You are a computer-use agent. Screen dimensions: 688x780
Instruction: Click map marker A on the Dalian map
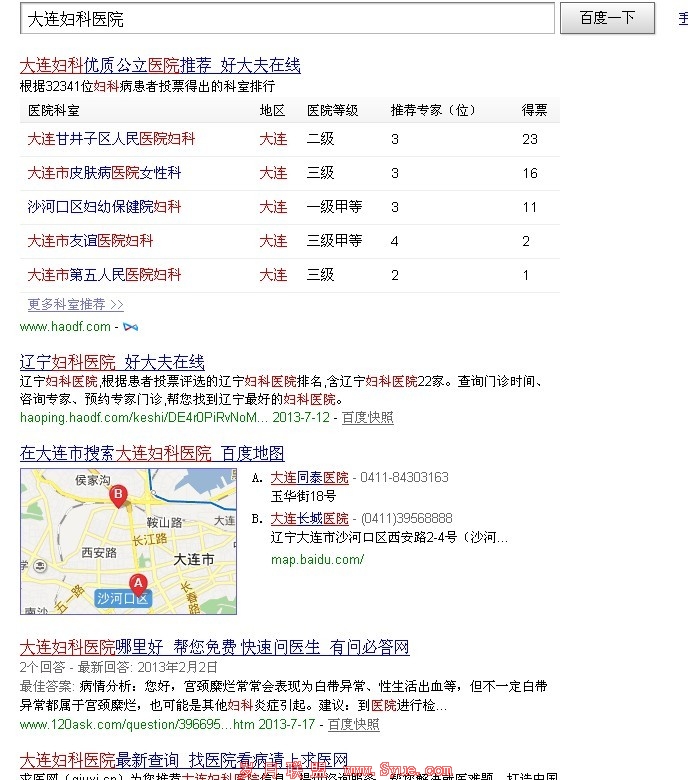tap(138, 584)
